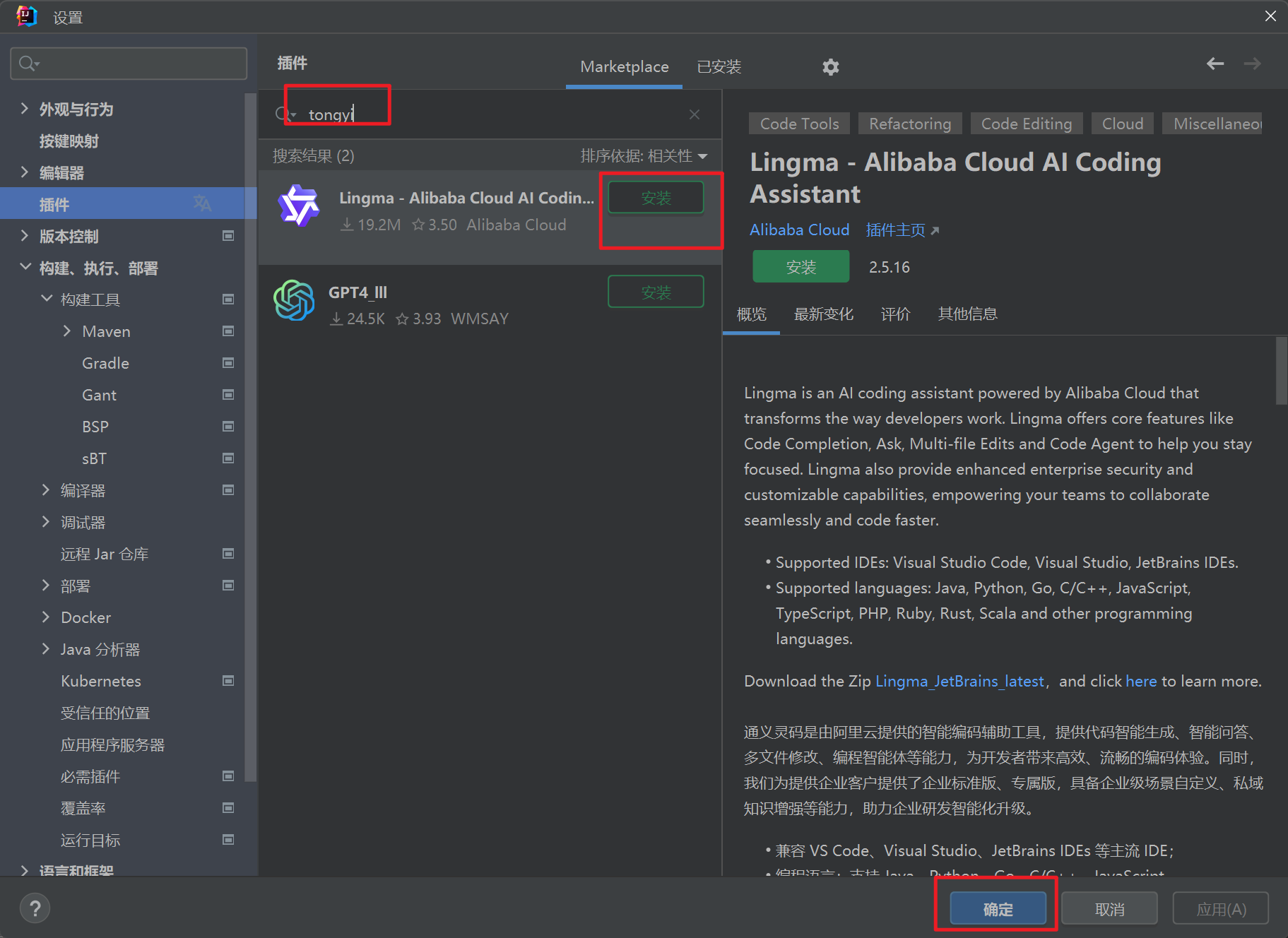Click the GPT4_III plugin logo icon
The width and height of the screenshot is (1288, 938).
tap(294, 300)
